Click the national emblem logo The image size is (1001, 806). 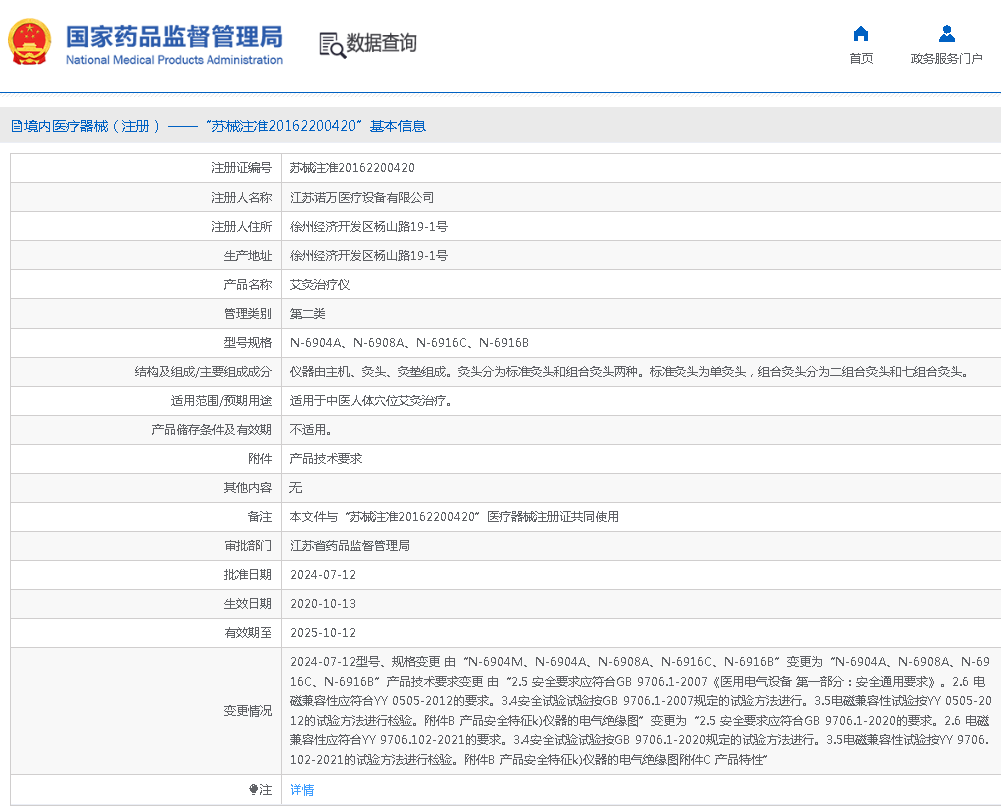[x=30, y=43]
